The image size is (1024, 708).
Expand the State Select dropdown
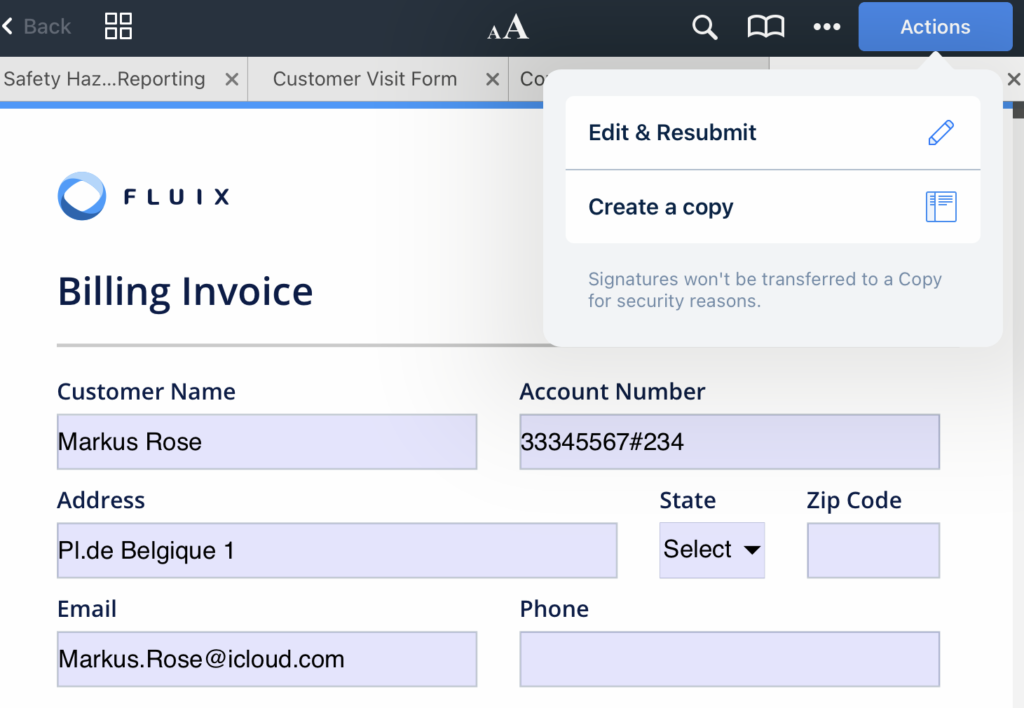[712, 550]
